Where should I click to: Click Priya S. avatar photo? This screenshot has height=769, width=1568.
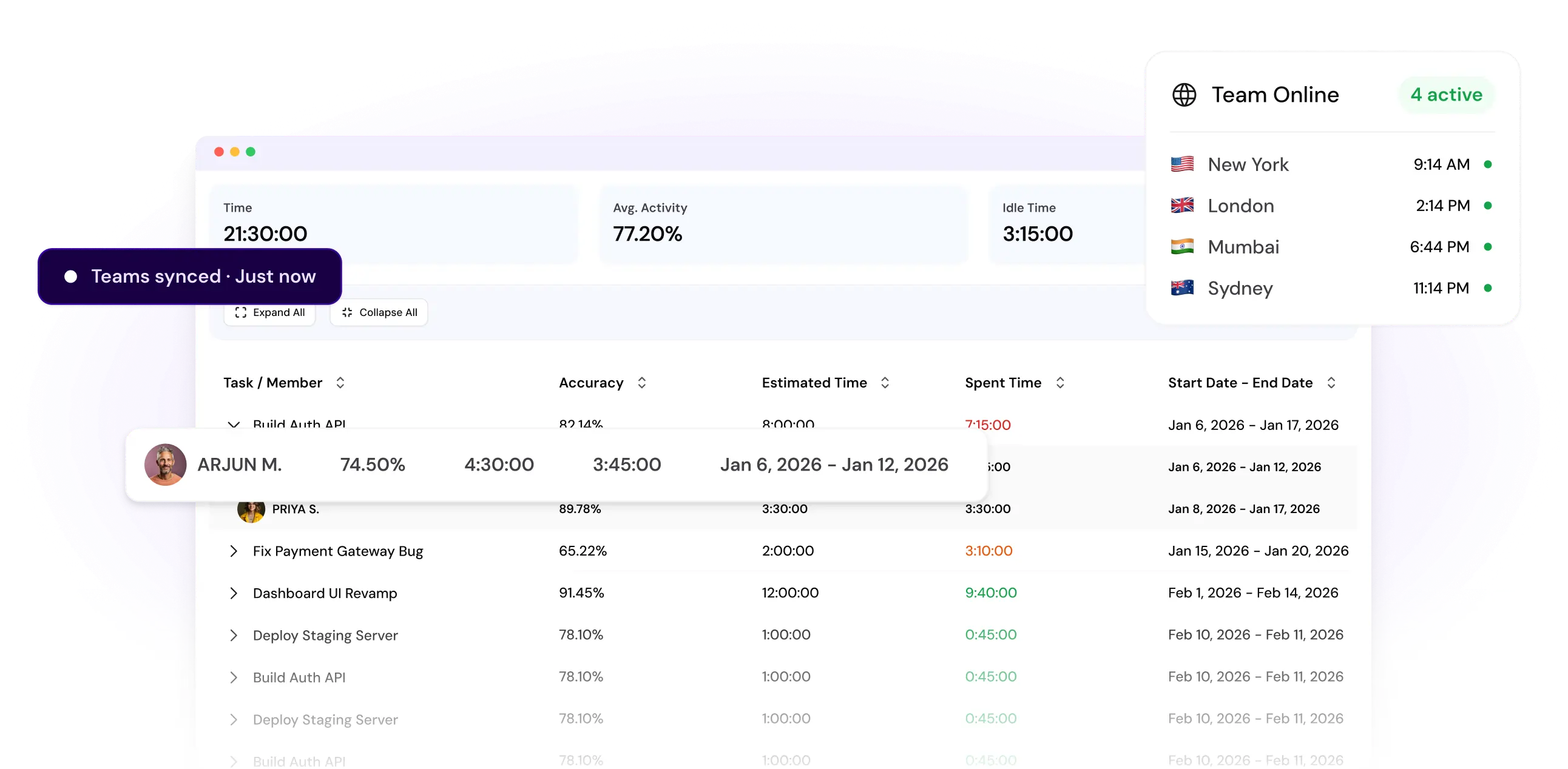point(251,511)
